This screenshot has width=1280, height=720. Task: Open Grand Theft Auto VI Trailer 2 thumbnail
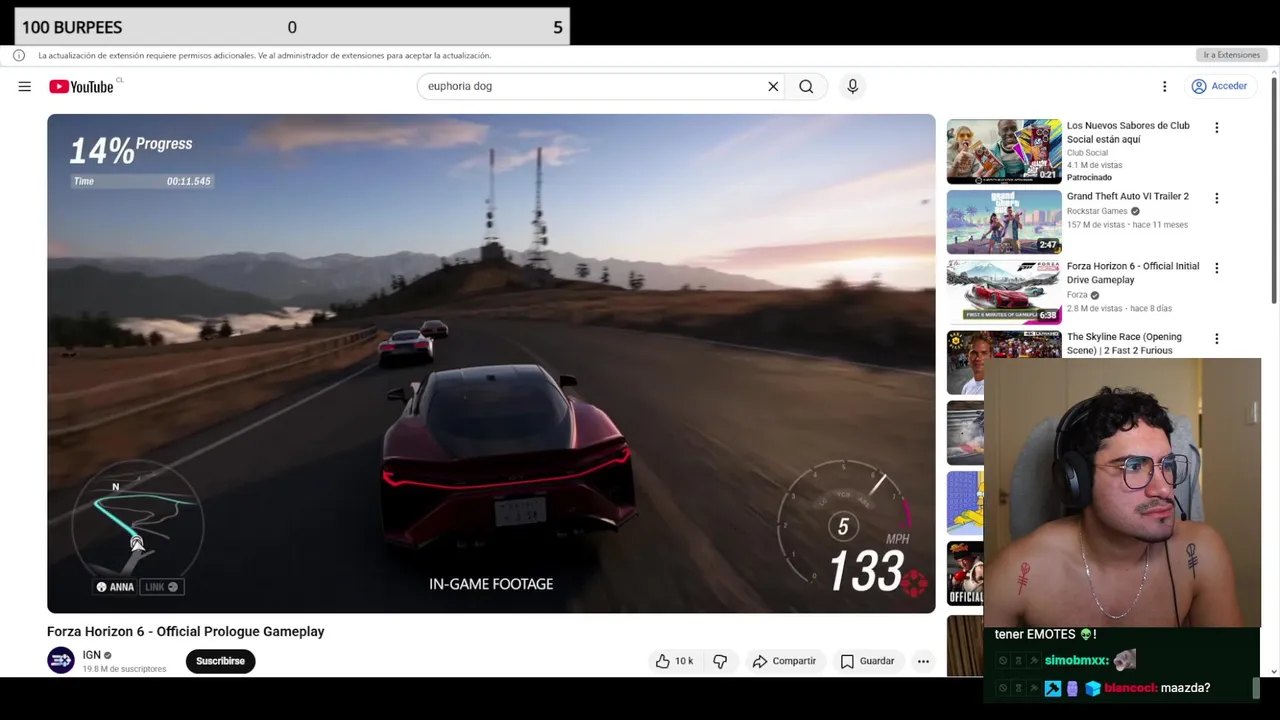[x=1004, y=222]
